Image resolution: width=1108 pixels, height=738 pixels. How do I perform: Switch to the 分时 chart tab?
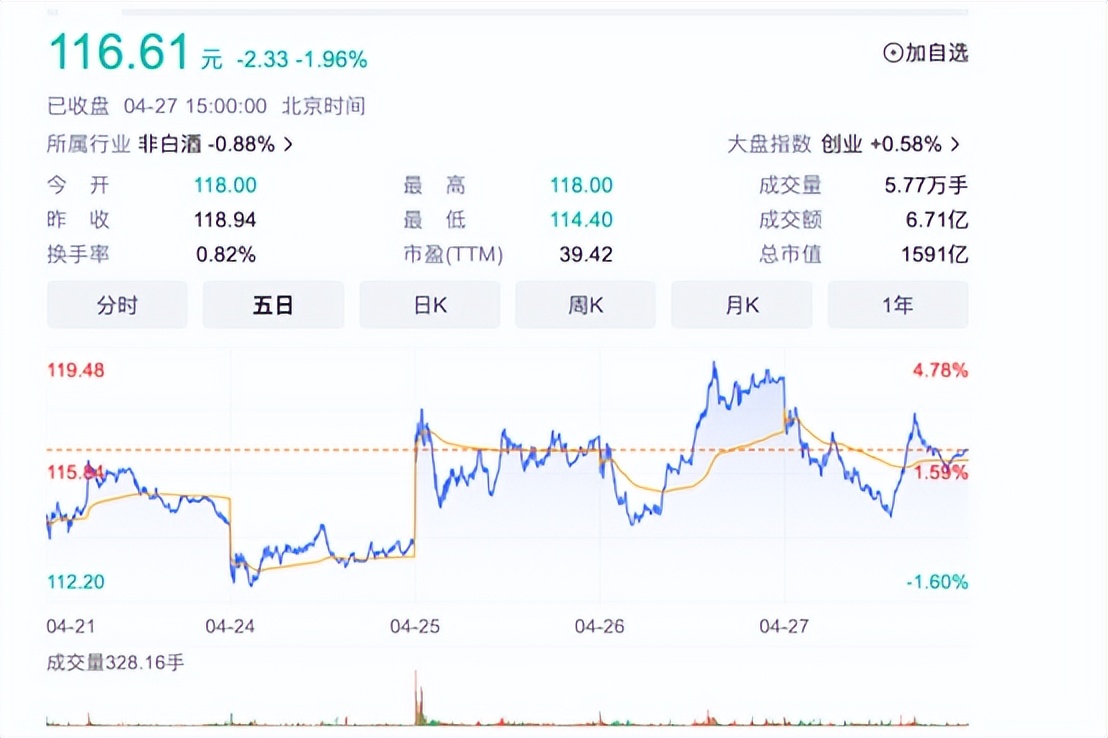pyautogui.click(x=117, y=305)
